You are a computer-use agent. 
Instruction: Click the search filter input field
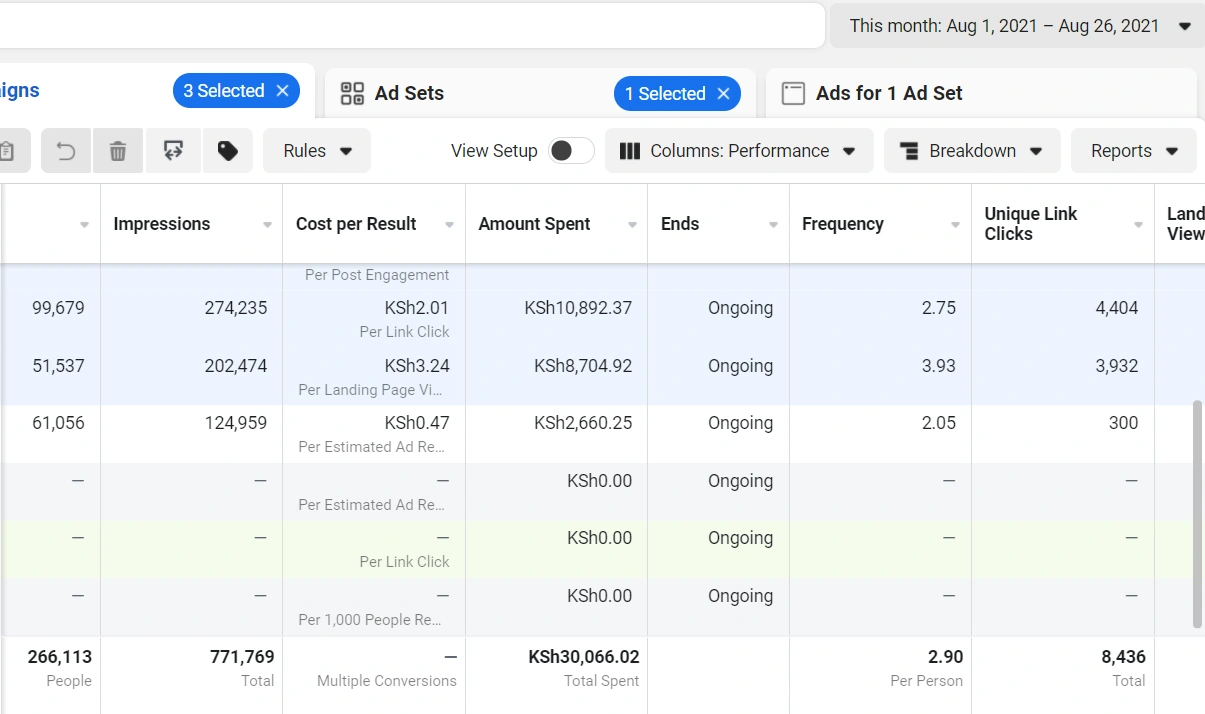tap(412, 26)
